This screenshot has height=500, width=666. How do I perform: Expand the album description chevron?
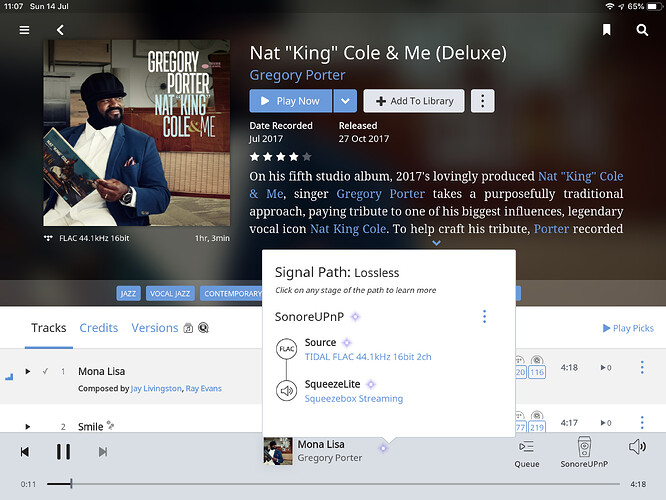(436, 243)
